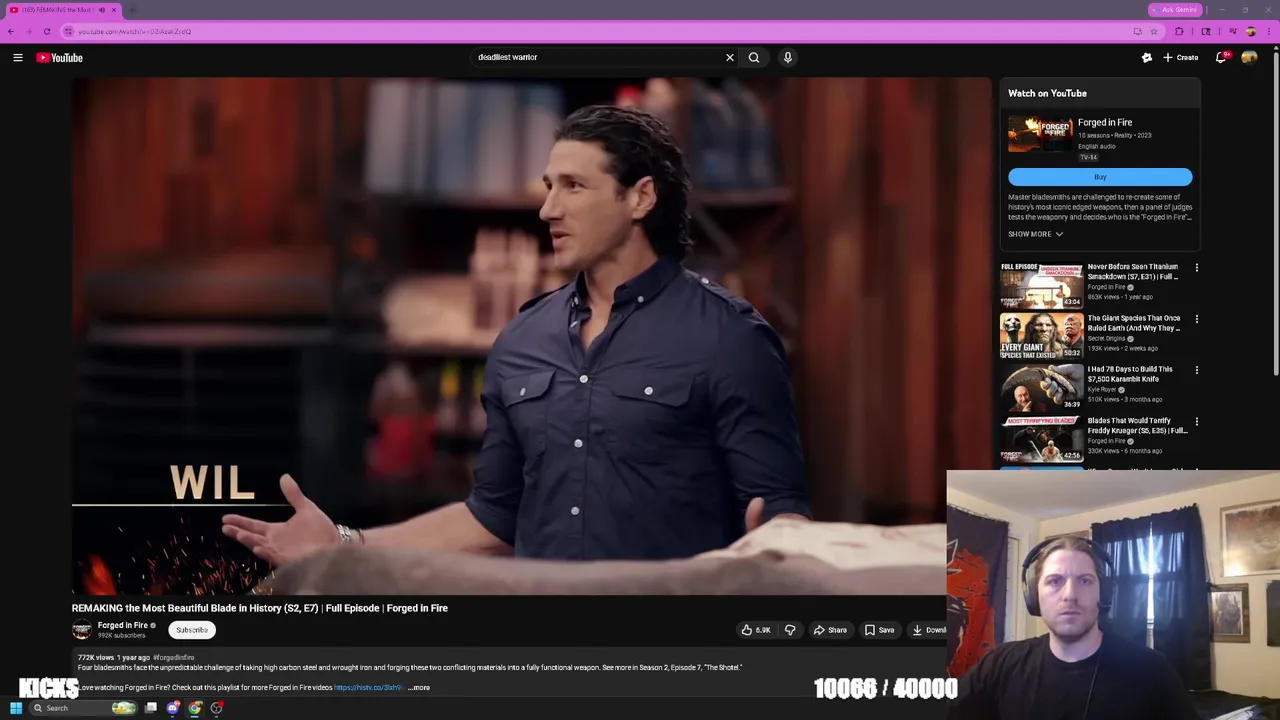The height and width of the screenshot is (720, 1280).
Task: Subscribe to Forged in Fire channel
Action: tap(192, 630)
